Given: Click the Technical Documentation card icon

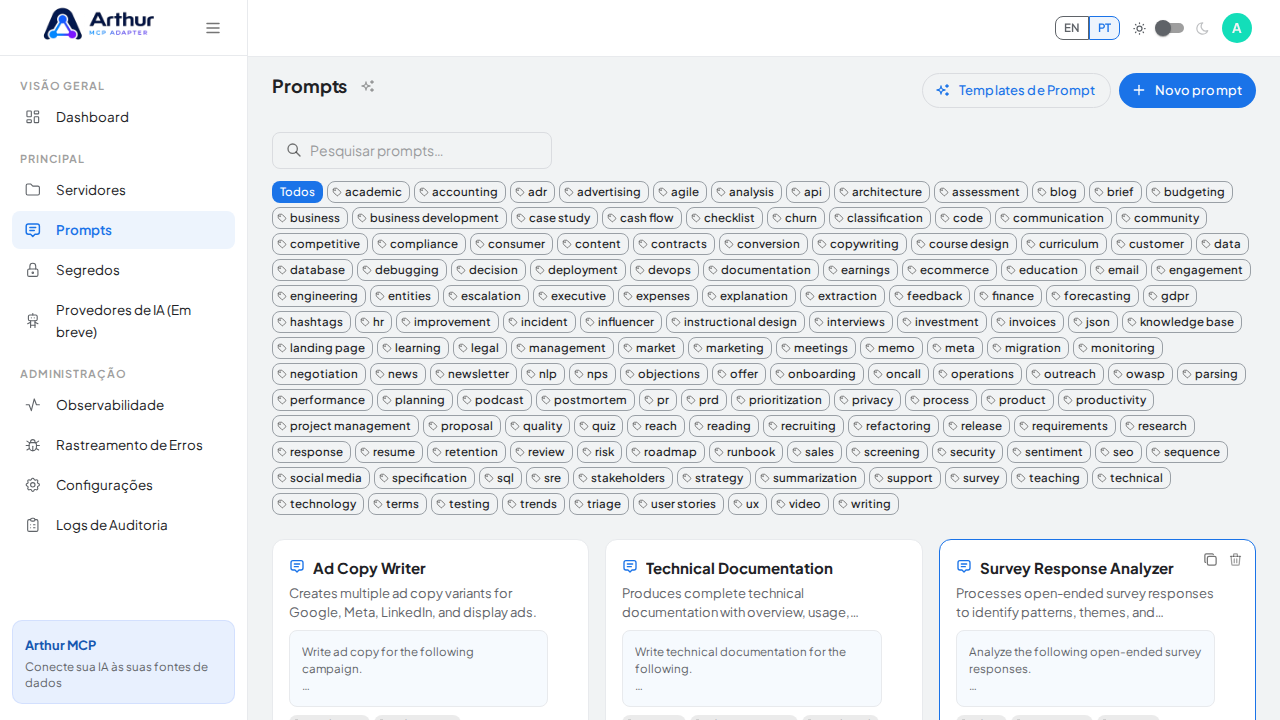Looking at the screenshot, I should click(x=630, y=566).
